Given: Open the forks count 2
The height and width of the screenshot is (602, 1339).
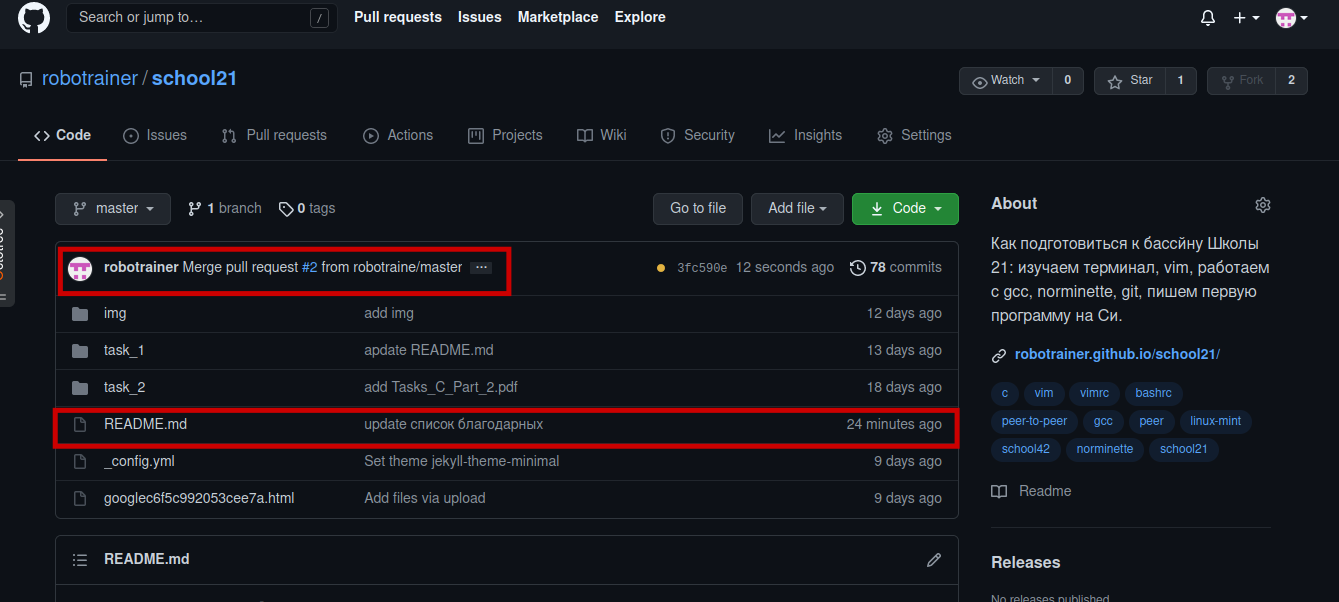Looking at the screenshot, I should click(x=1292, y=81).
